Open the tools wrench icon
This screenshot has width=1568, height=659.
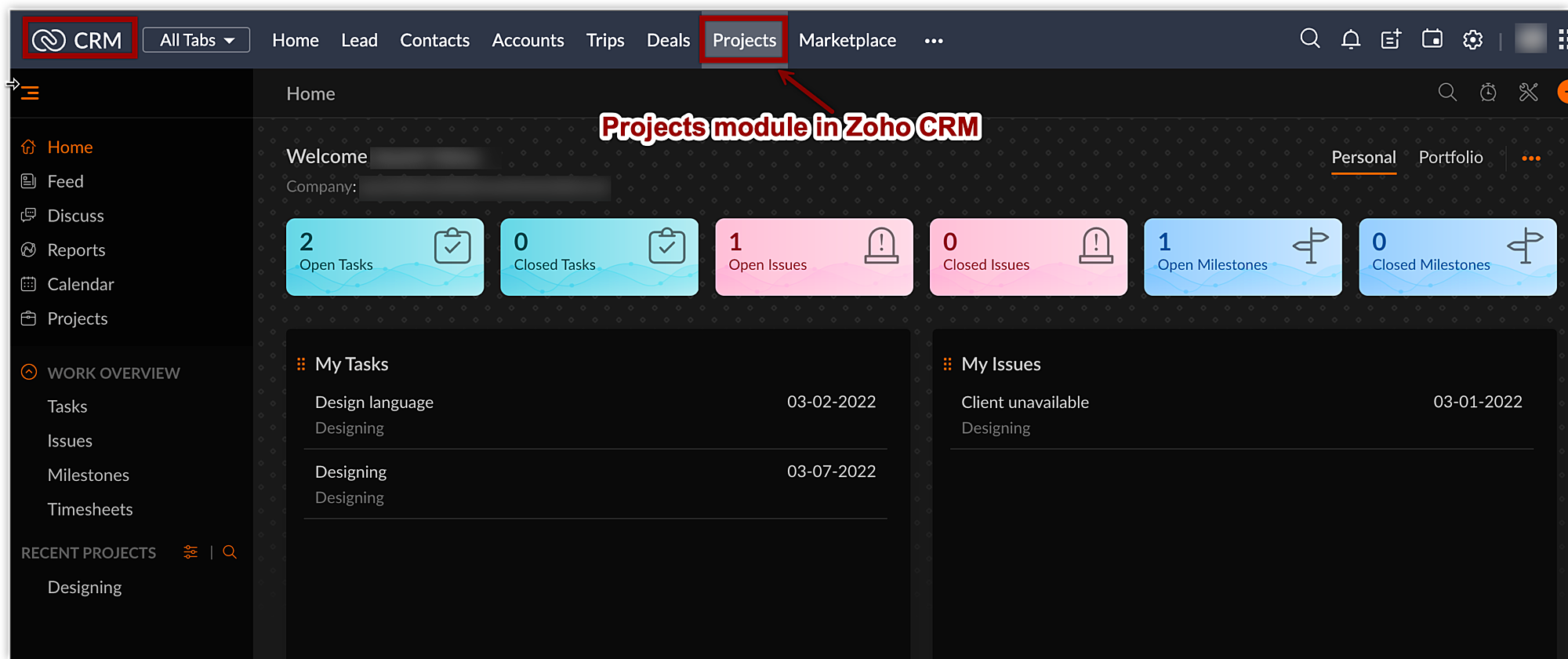tap(1528, 93)
